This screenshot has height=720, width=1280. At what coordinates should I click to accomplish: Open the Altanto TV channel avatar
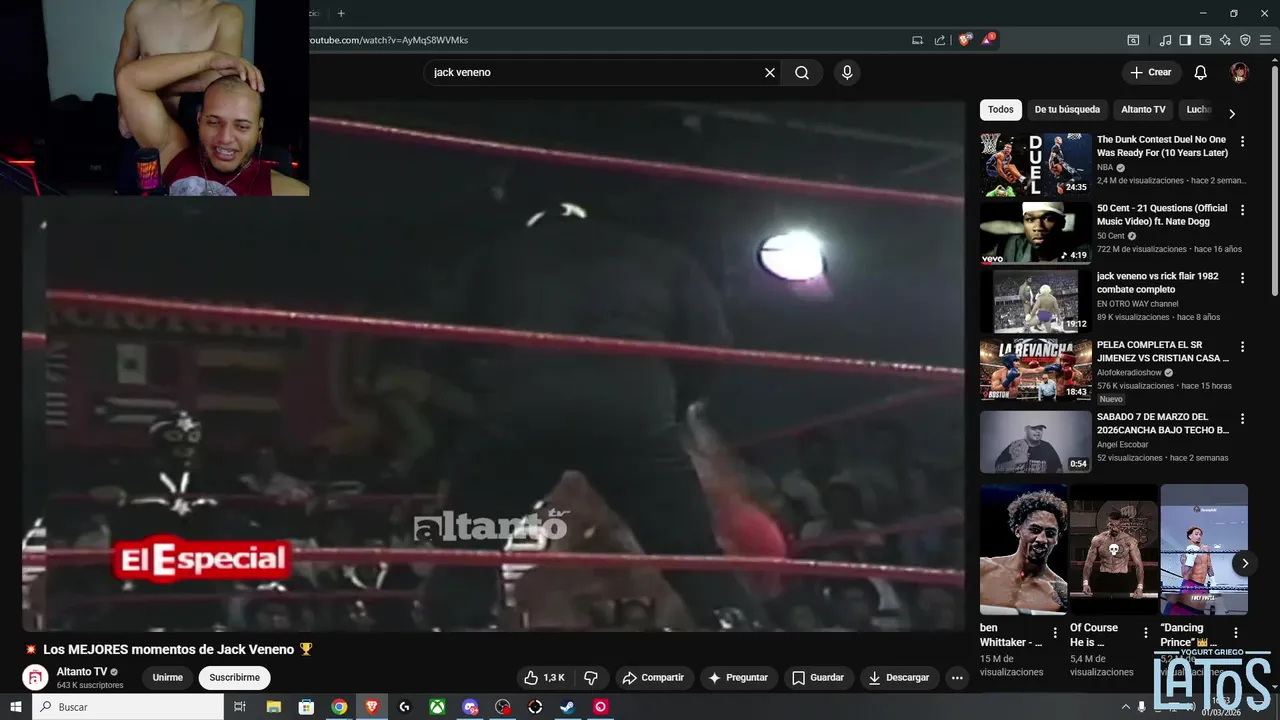[35, 678]
